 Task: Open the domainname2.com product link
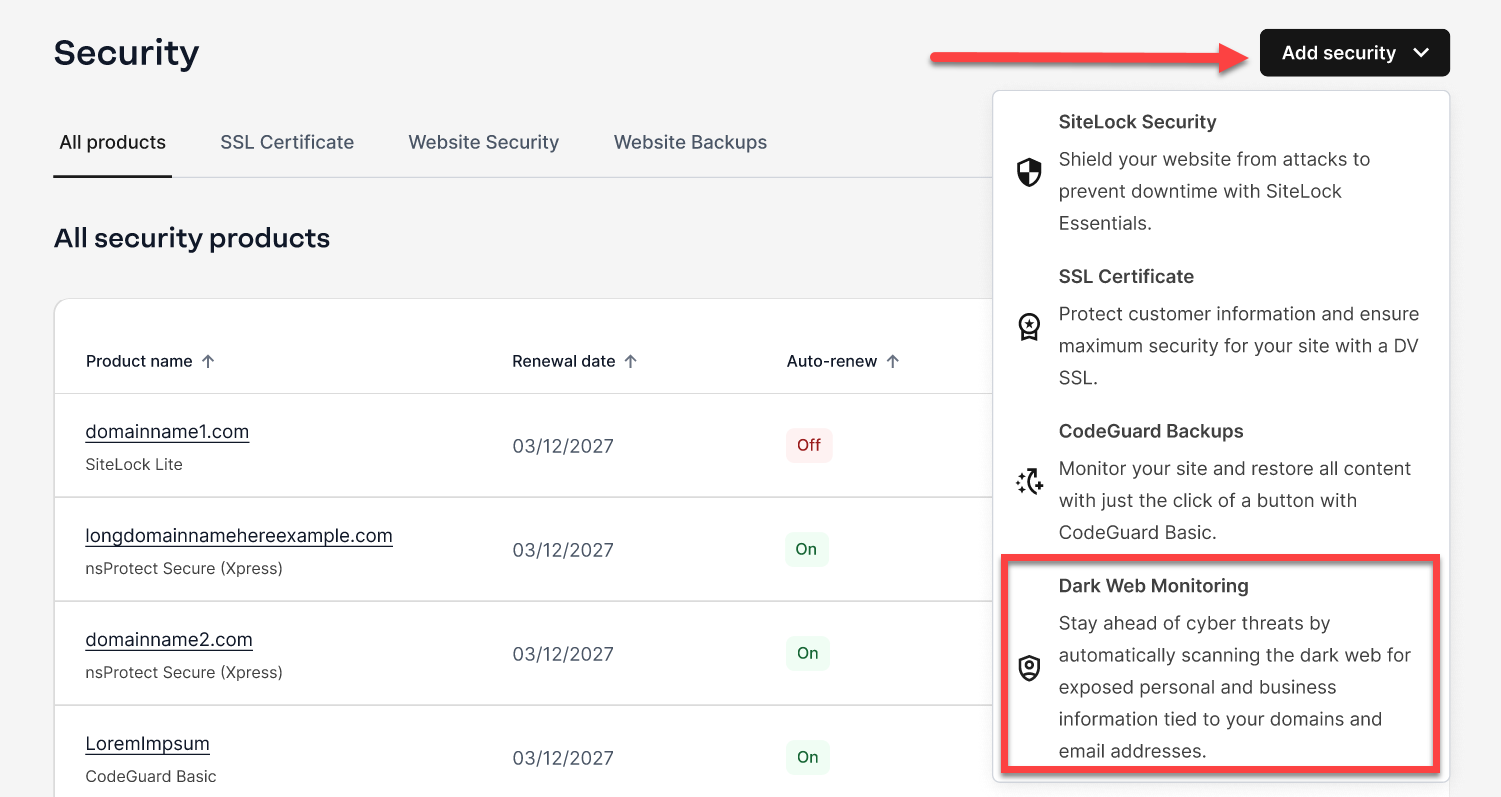169,640
